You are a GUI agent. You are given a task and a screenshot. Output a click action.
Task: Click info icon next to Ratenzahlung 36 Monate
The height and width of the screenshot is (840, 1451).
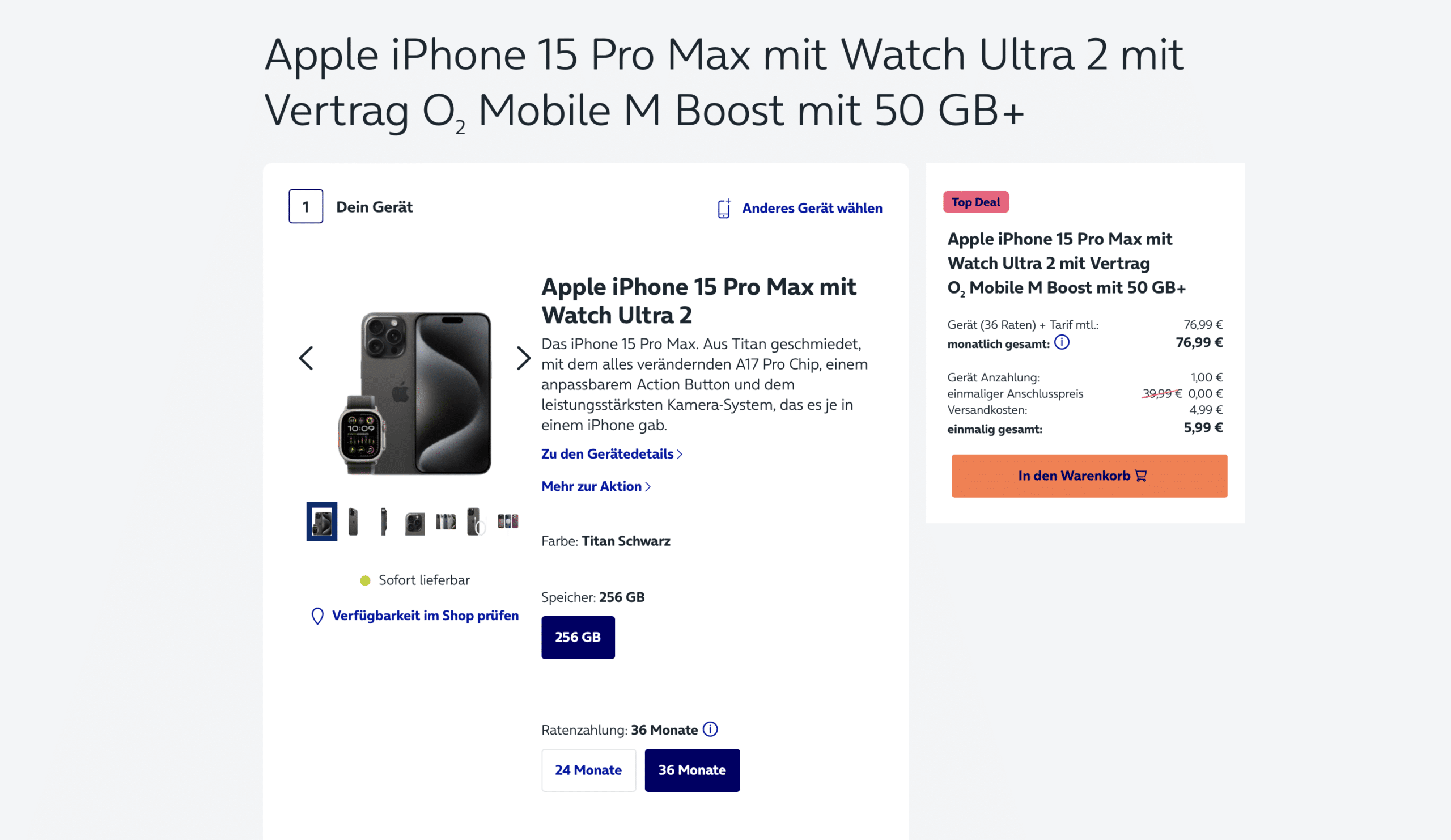[x=711, y=729]
